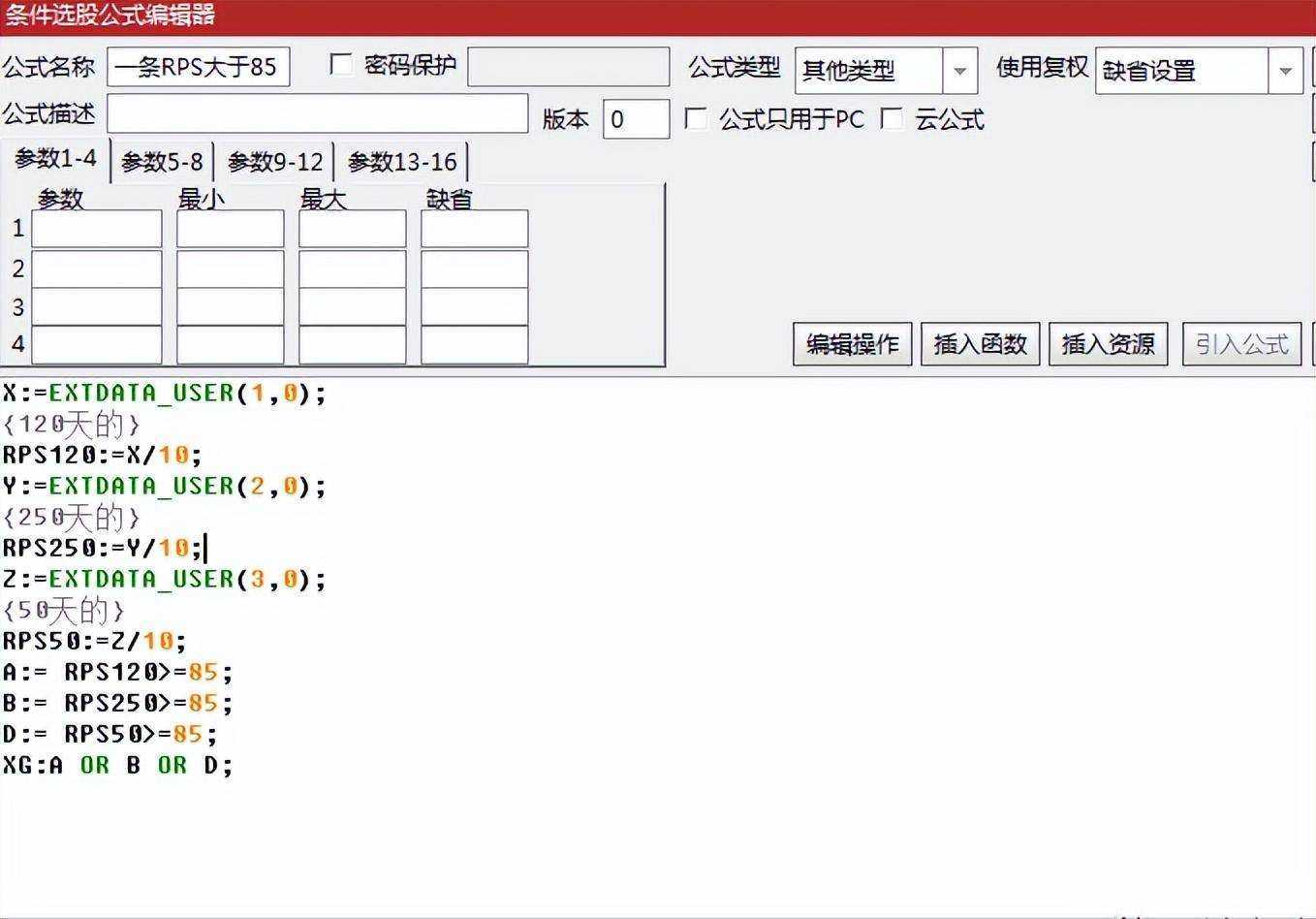Check the 公式只用于PC checkbox
The image size is (1316, 919).
pos(695,118)
